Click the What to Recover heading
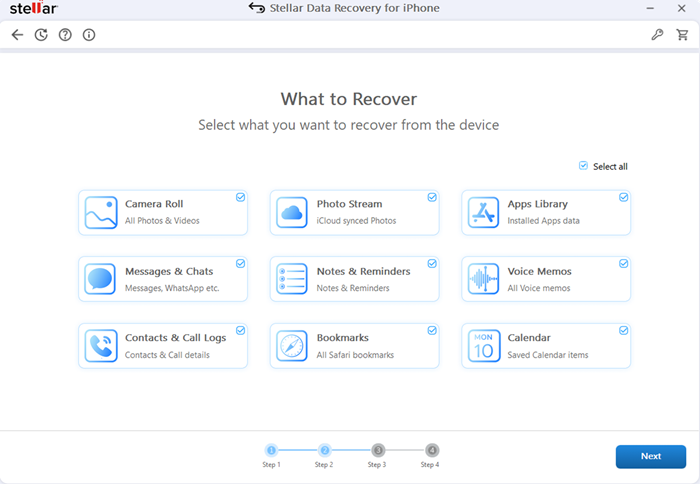This screenshot has width=700, height=485. click(x=349, y=99)
